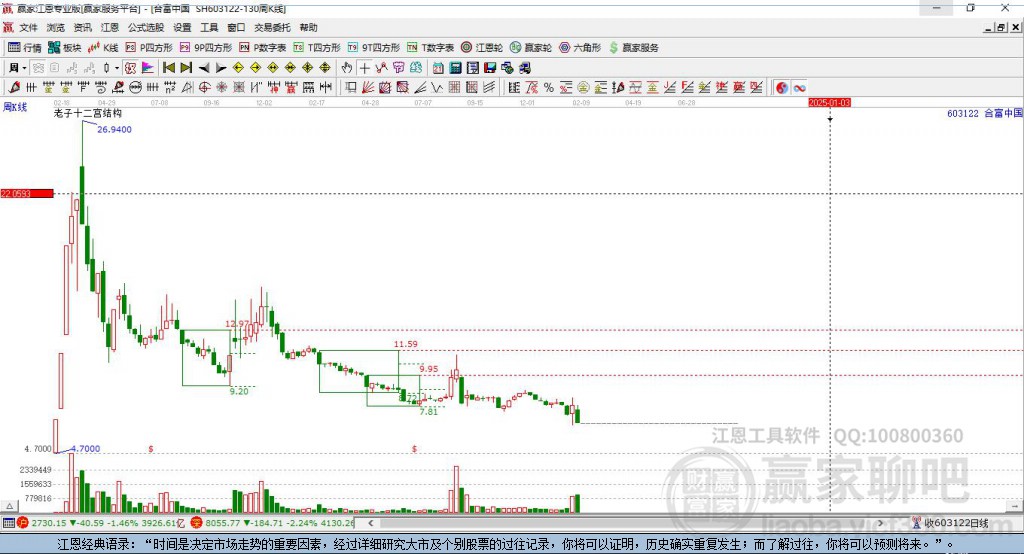Select the red Gann fan lines icon
The height and width of the screenshot is (554, 1024).
tap(368, 88)
